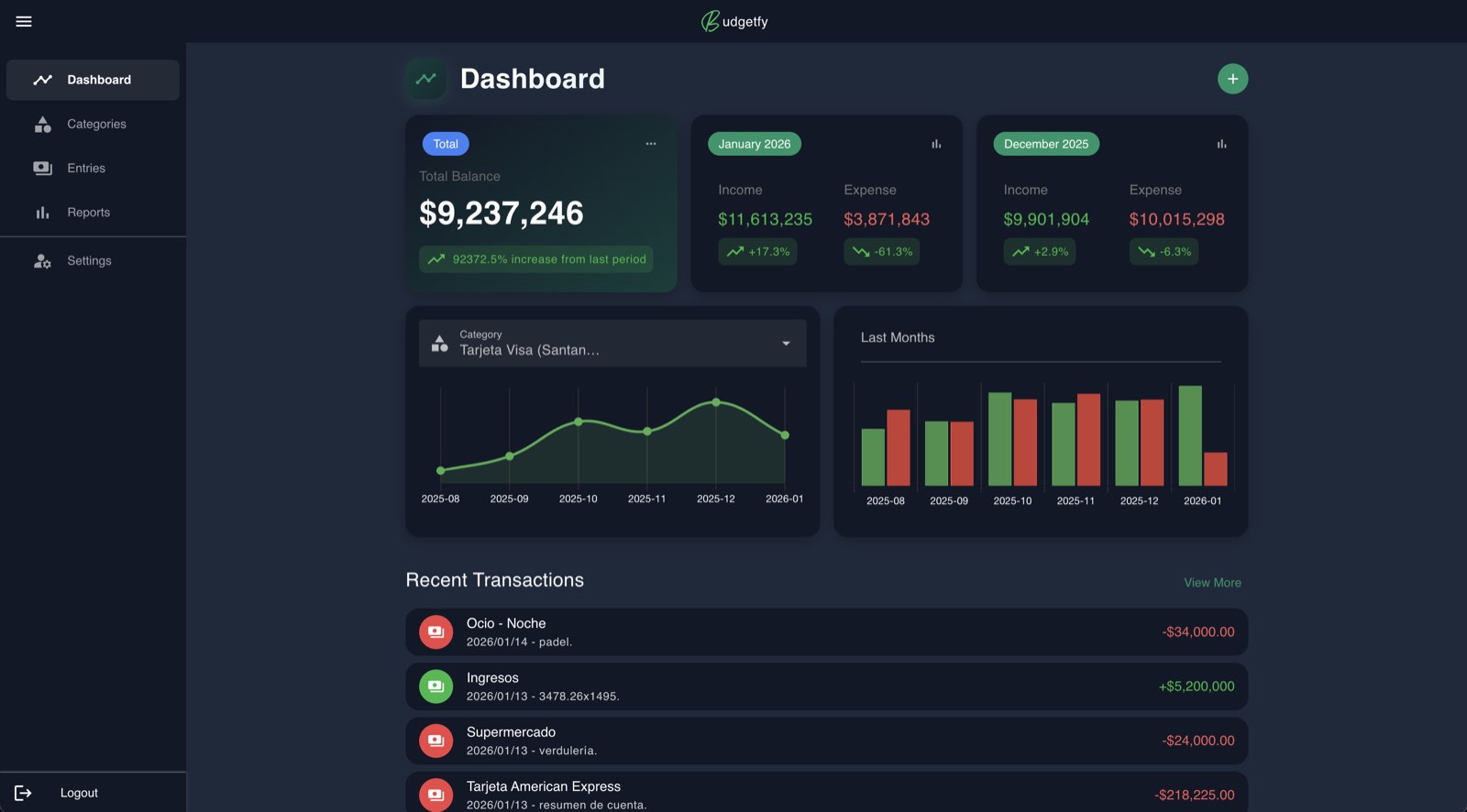Click the 2025-12 data point on line chart
Viewport: 1467px width, 812px height.
[x=716, y=402]
